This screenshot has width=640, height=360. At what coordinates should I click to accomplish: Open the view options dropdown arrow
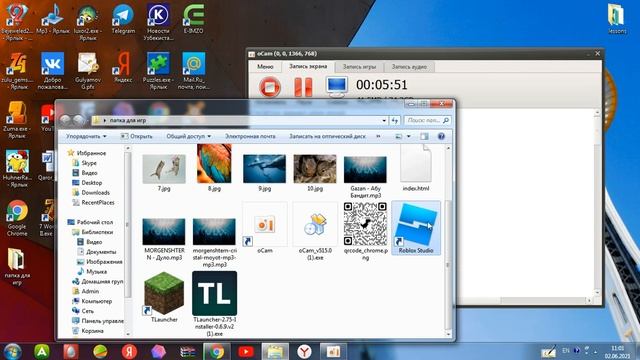409,136
